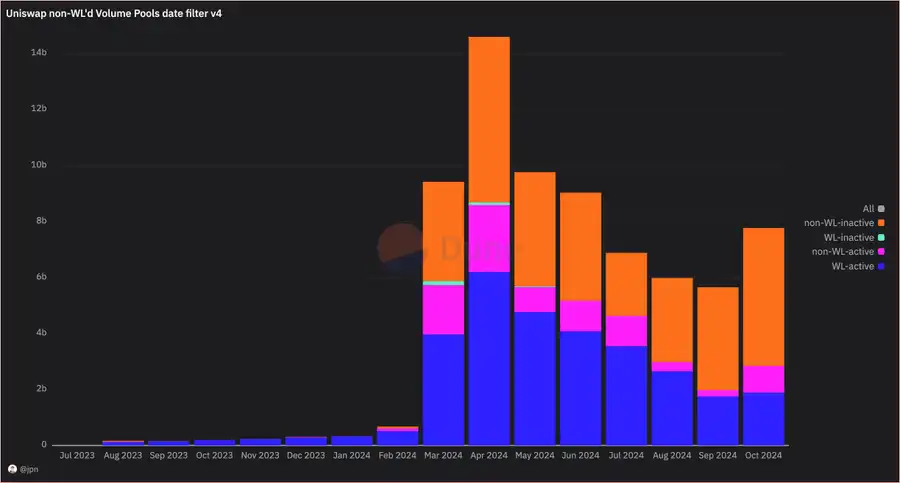
Task: Click the '14b' y-axis label
Action: click(38, 52)
